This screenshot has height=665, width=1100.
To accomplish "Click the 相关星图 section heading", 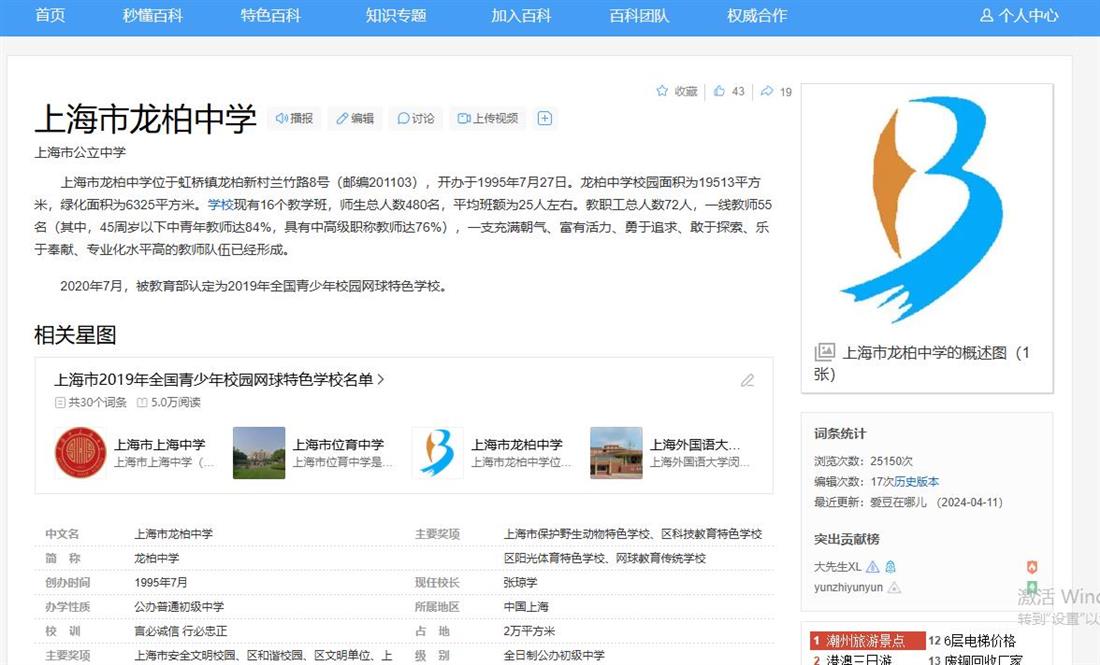I will coord(75,335).
